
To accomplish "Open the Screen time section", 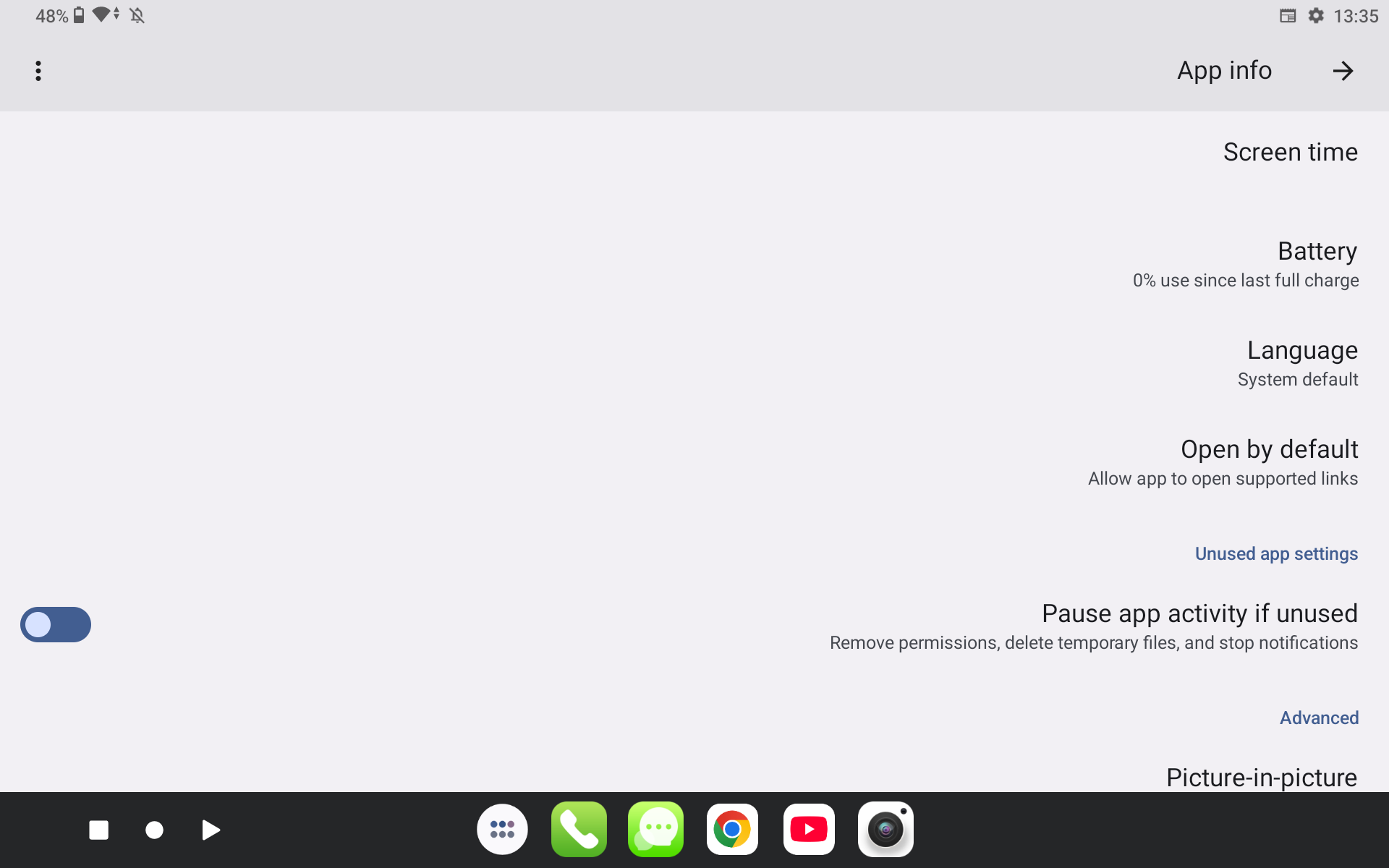I will 1290,152.
